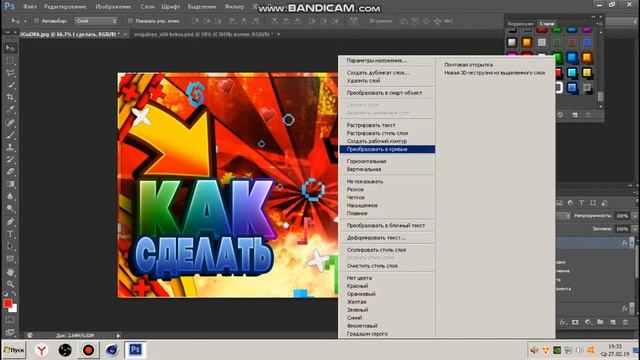The image size is (640, 360).
Task: Select the Brush tool
Action: 10,135
